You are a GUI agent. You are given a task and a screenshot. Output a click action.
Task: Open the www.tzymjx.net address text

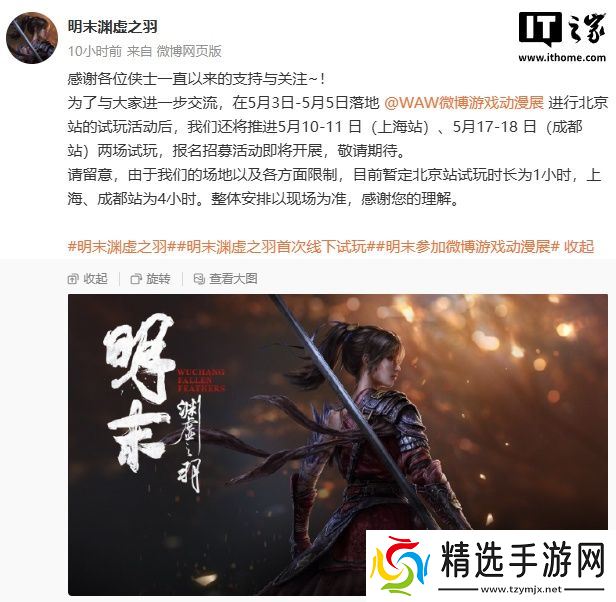[521, 589]
